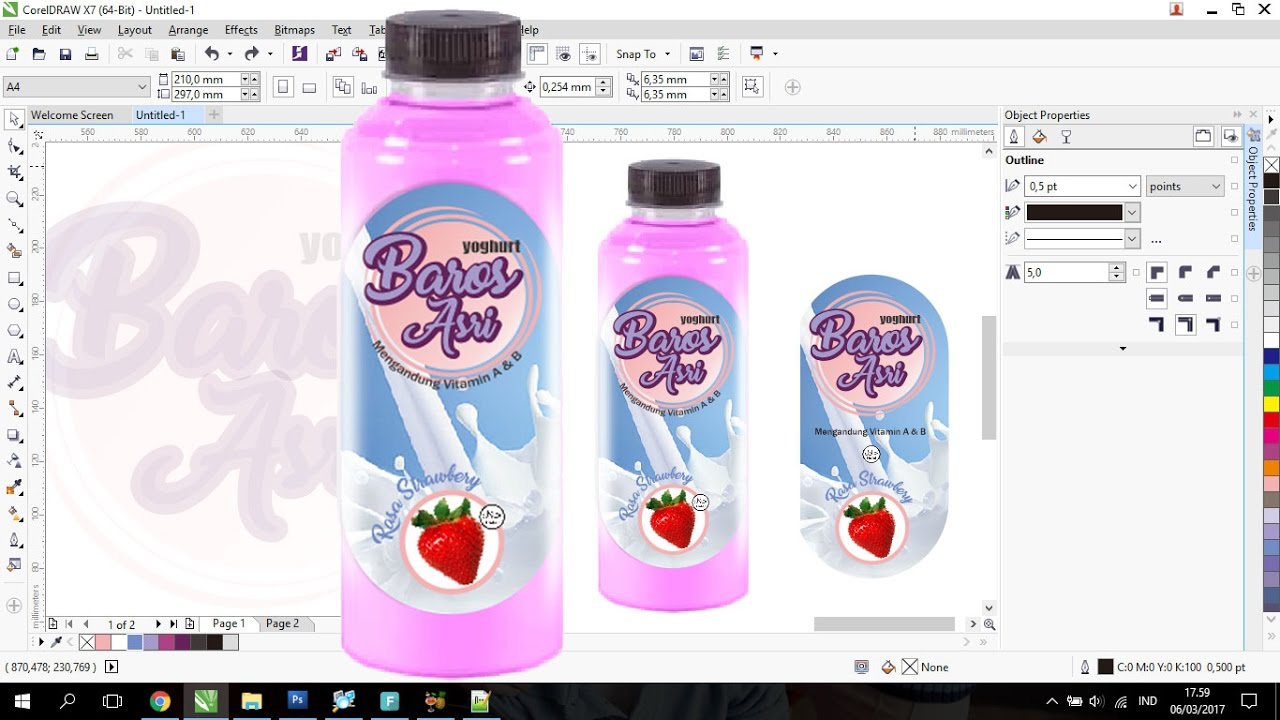Select the Pick tool in the toolbox
Screen dimensions: 1280x720
(x=15, y=120)
